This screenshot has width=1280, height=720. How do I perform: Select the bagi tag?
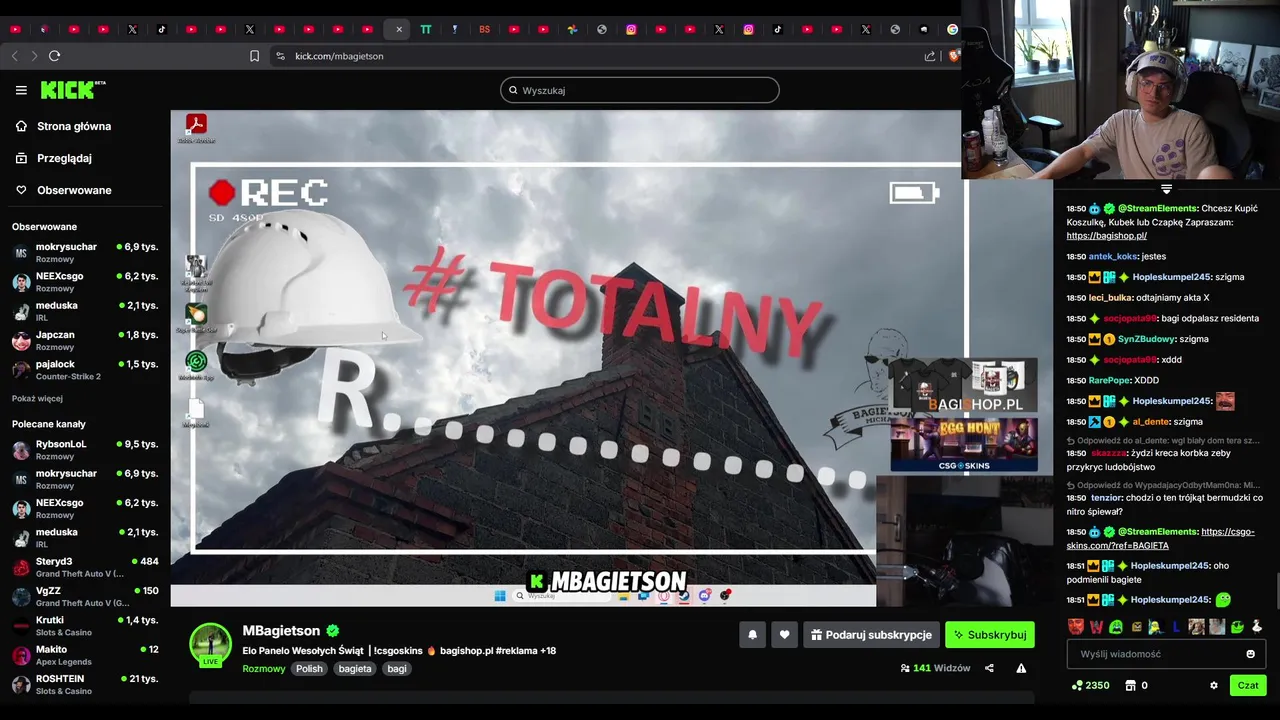point(397,669)
